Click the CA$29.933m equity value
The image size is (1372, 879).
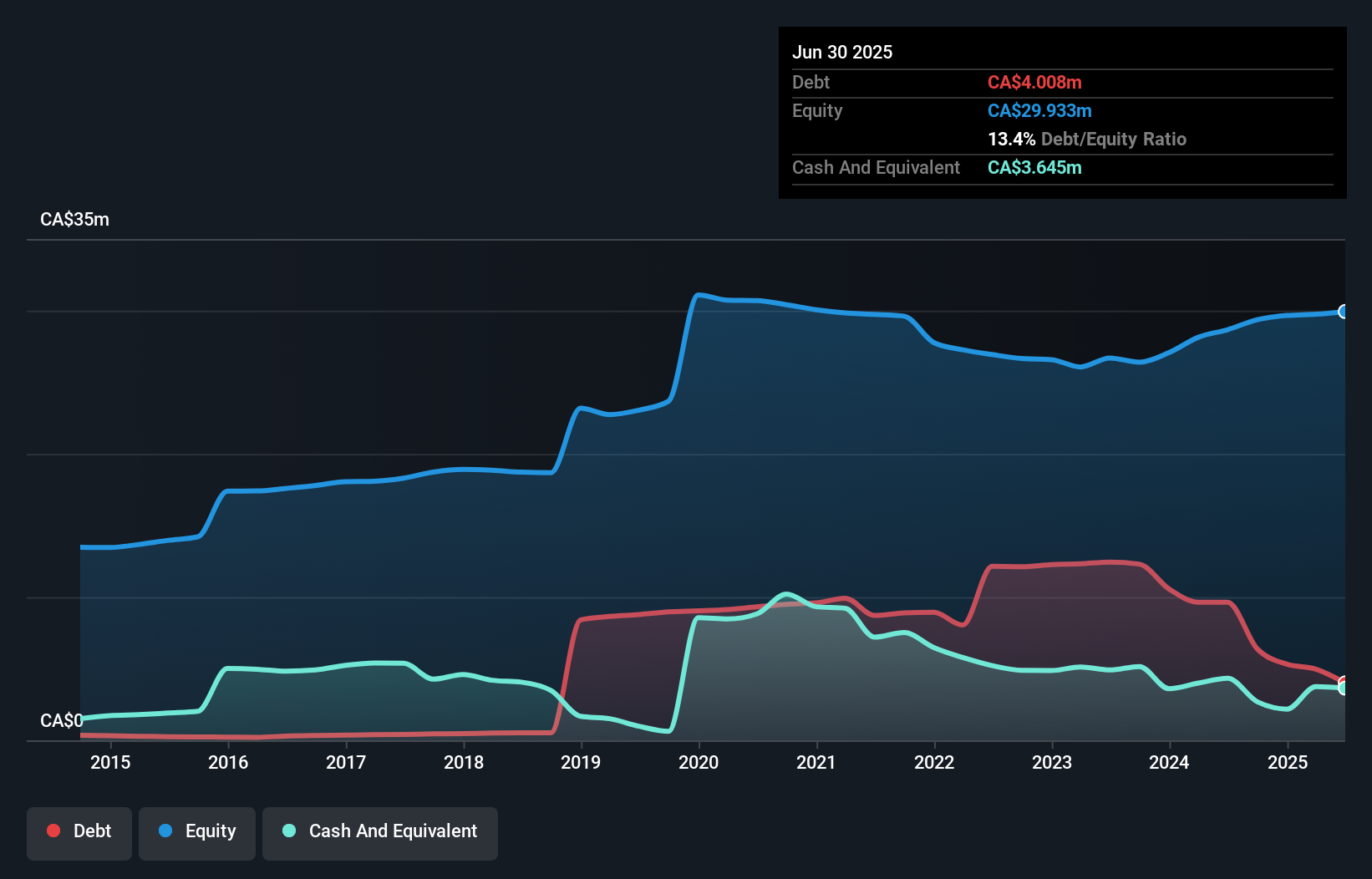pos(1039,111)
